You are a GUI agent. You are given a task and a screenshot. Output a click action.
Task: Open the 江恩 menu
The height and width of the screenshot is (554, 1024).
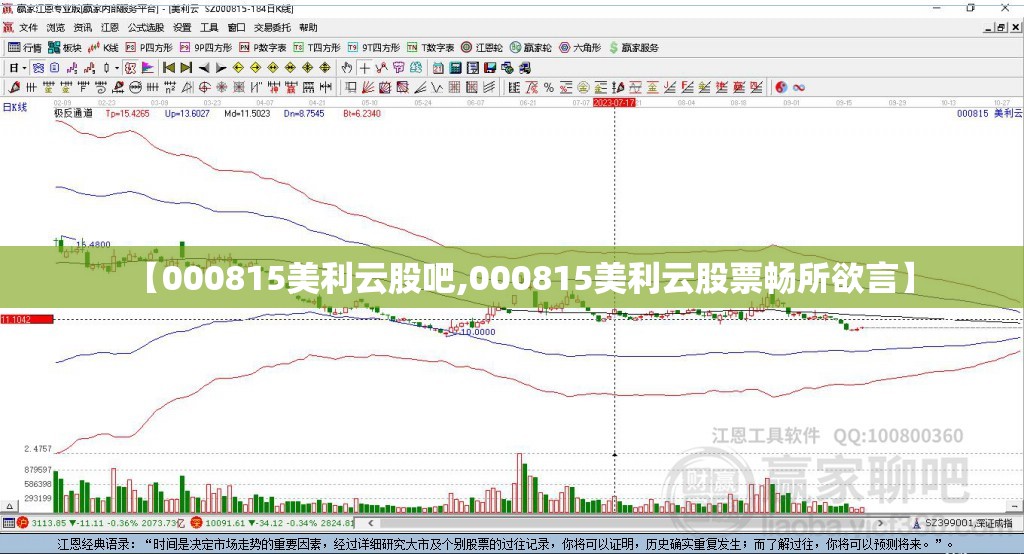pyautogui.click(x=110, y=27)
